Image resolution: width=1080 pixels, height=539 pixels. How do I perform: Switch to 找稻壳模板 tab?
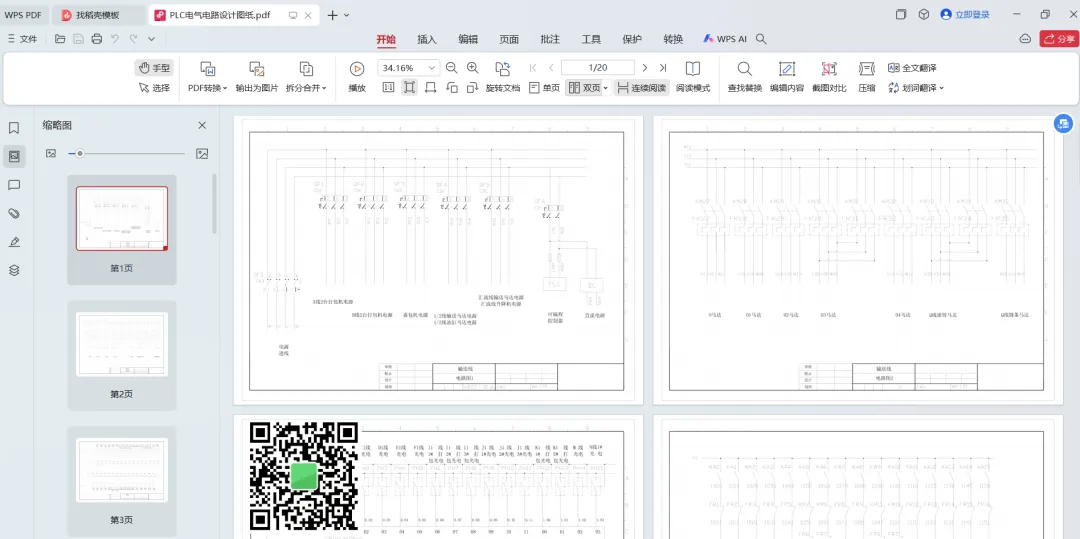pyautogui.click(x=98, y=14)
